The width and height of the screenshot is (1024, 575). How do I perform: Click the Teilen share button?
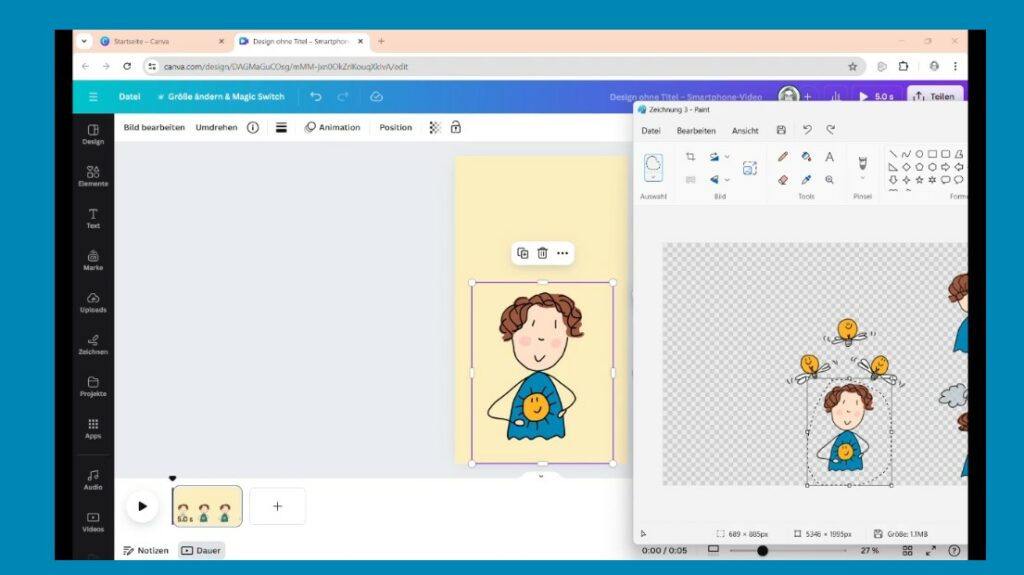pos(934,96)
